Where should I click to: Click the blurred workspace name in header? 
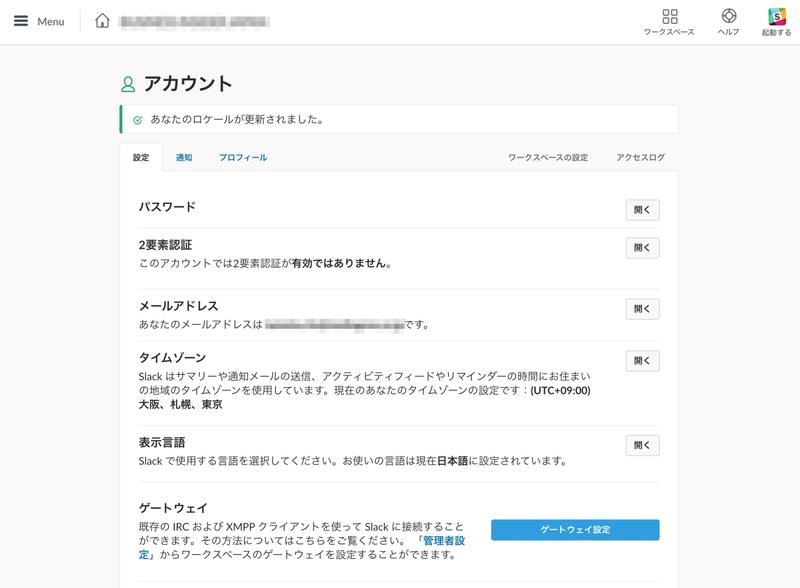tap(193, 21)
